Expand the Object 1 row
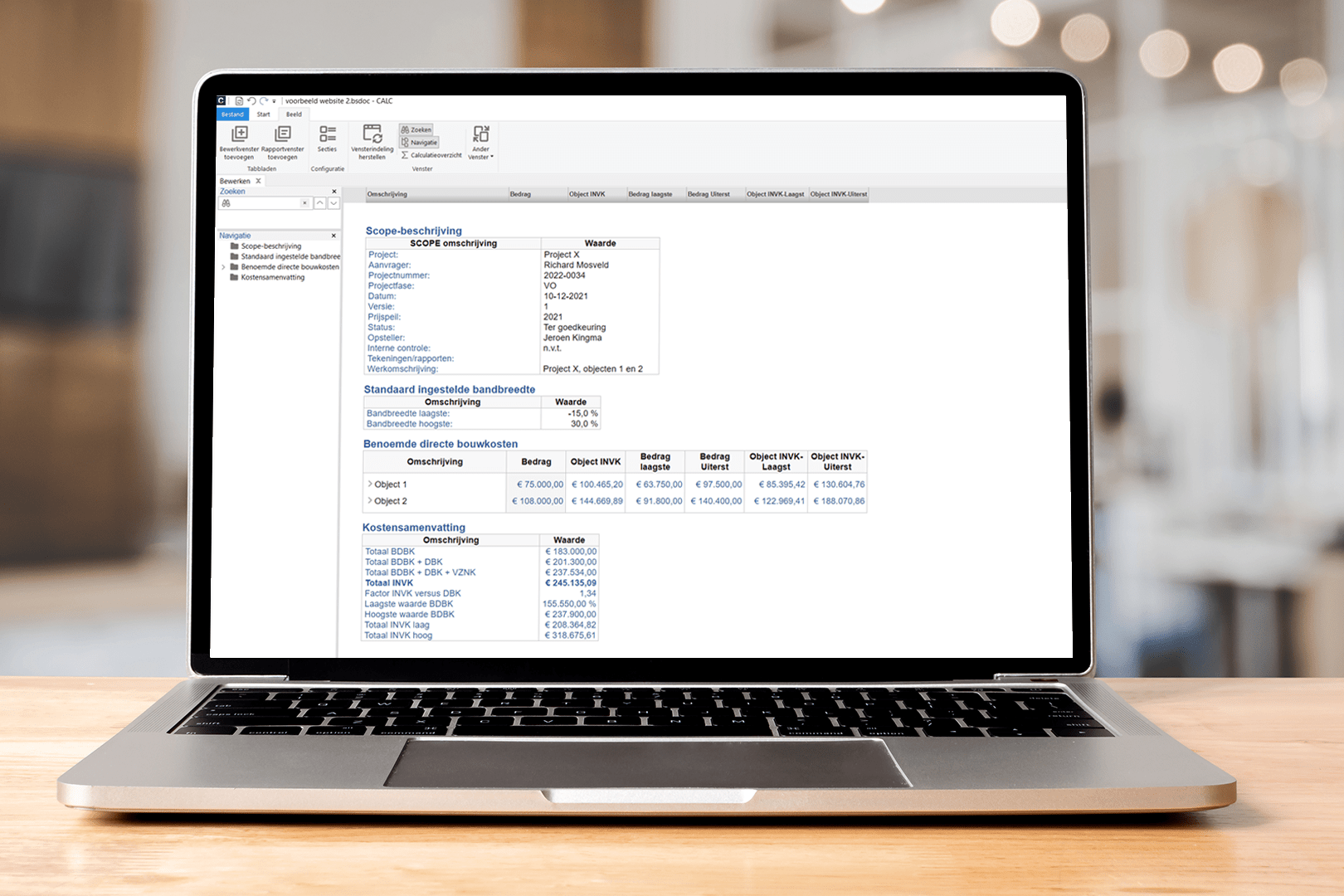 [369, 484]
